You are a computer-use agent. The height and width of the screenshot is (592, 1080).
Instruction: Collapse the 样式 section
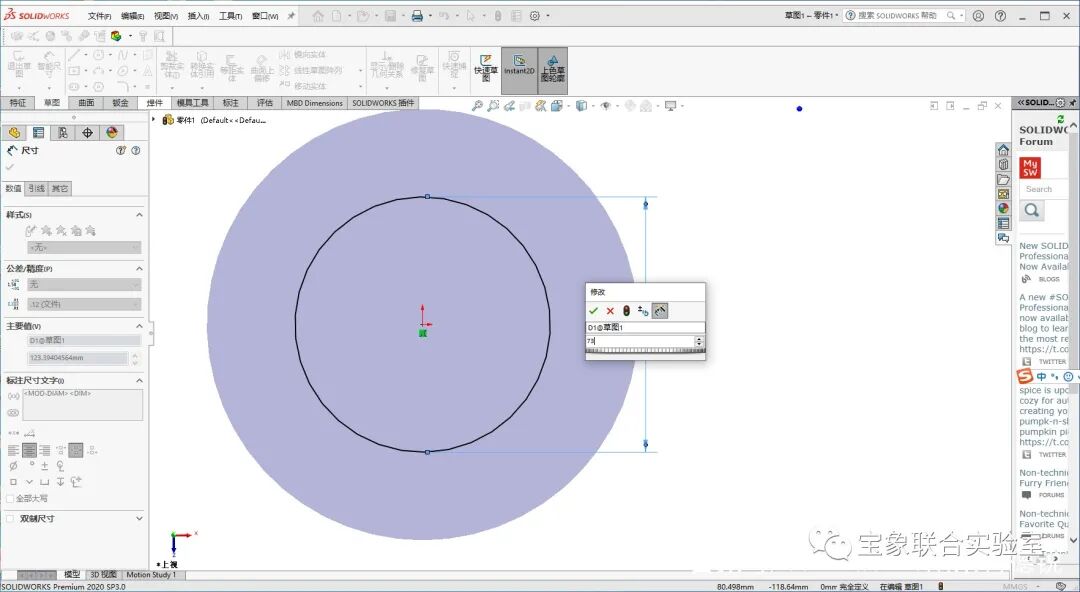point(139,215)
